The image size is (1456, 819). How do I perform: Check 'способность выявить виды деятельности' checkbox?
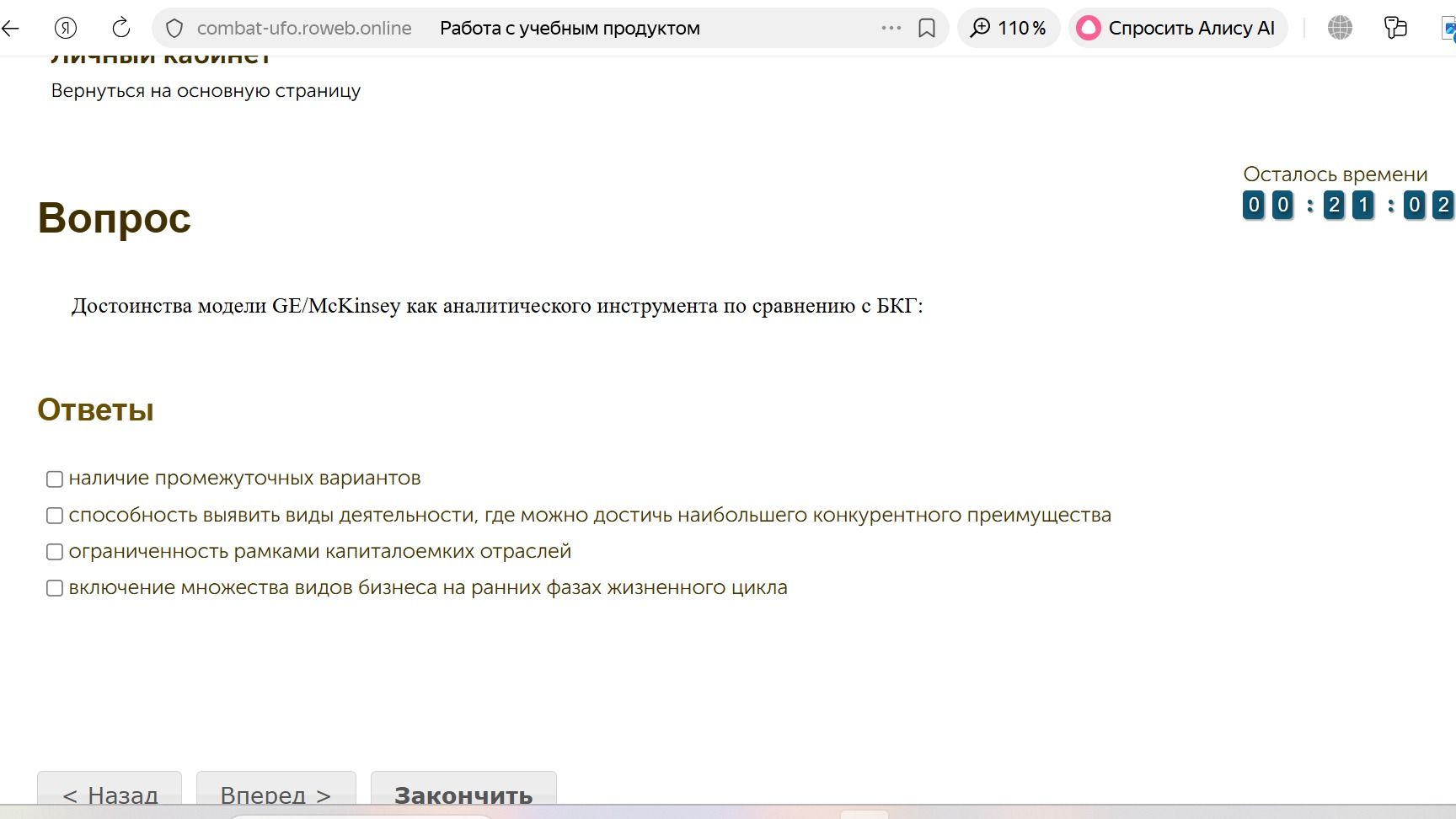[55, 516]
